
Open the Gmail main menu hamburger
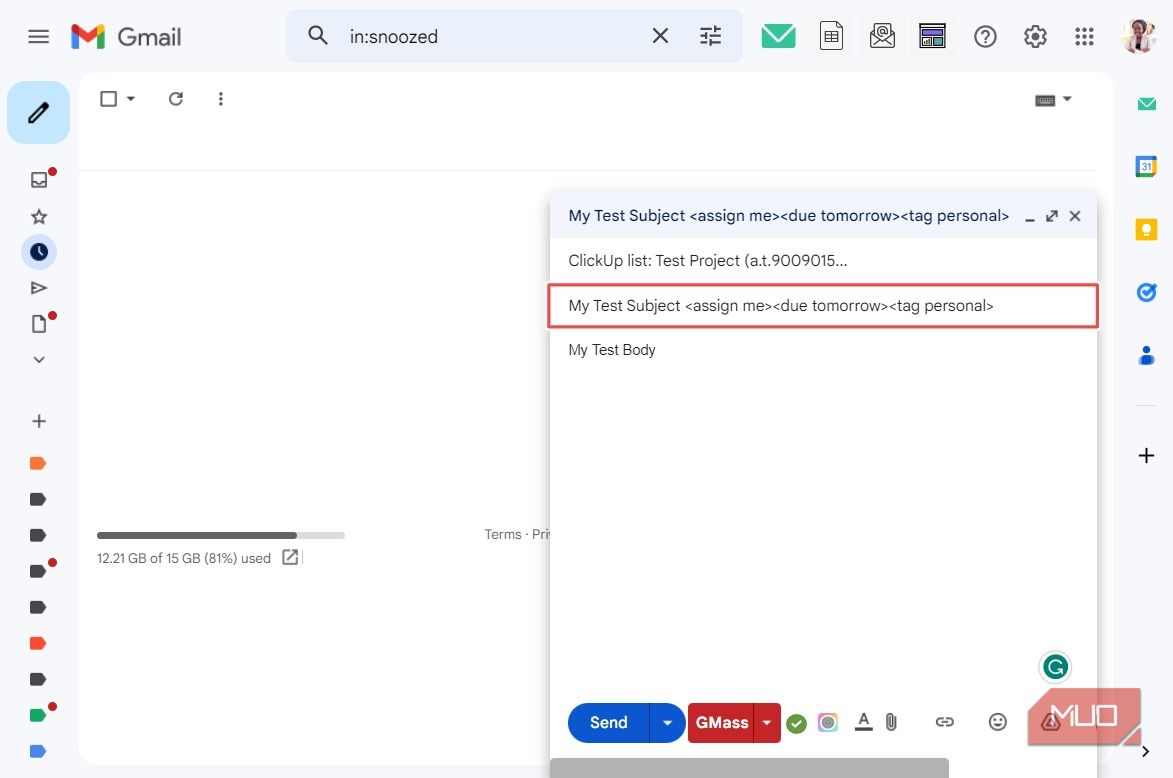pyautogui.click(x=38, y=36)
